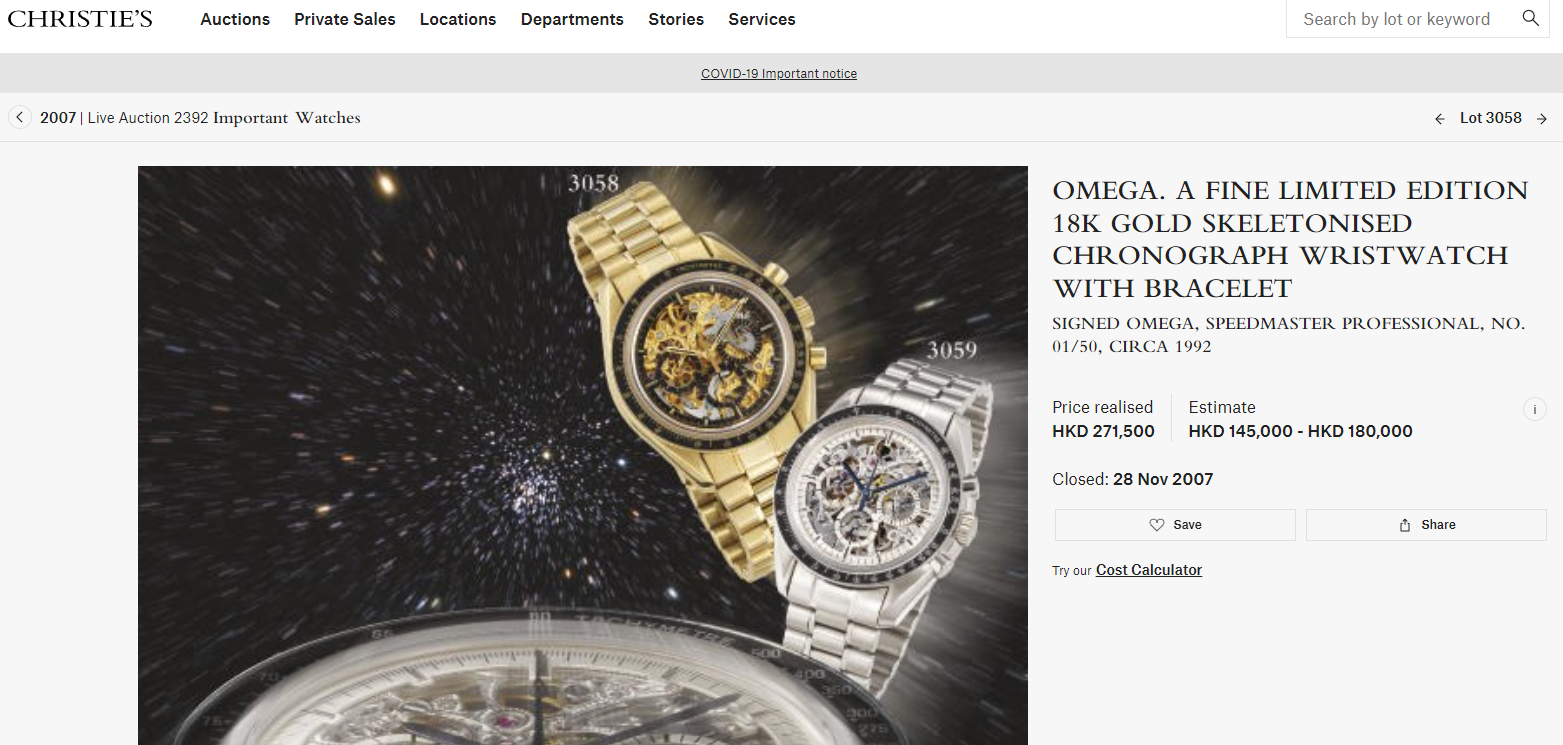Open the Stories section
The image size is (1563, 745).
[676, 19]
